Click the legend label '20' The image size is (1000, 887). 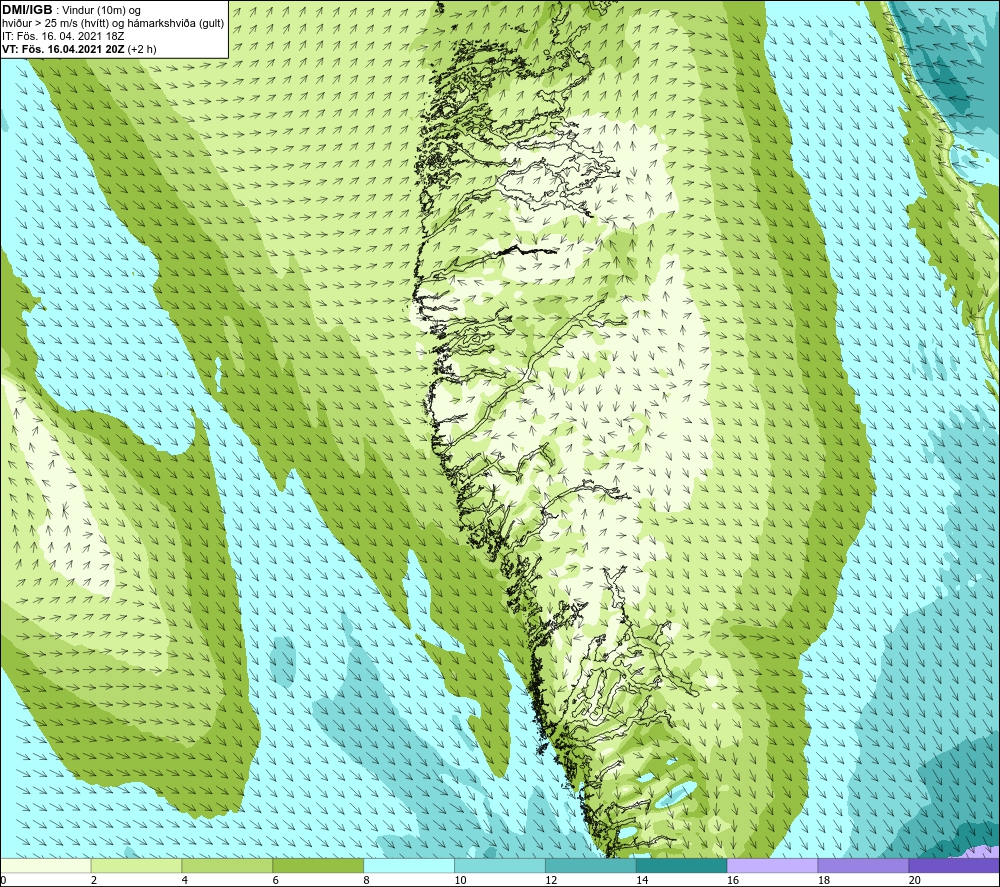(915, 881)
